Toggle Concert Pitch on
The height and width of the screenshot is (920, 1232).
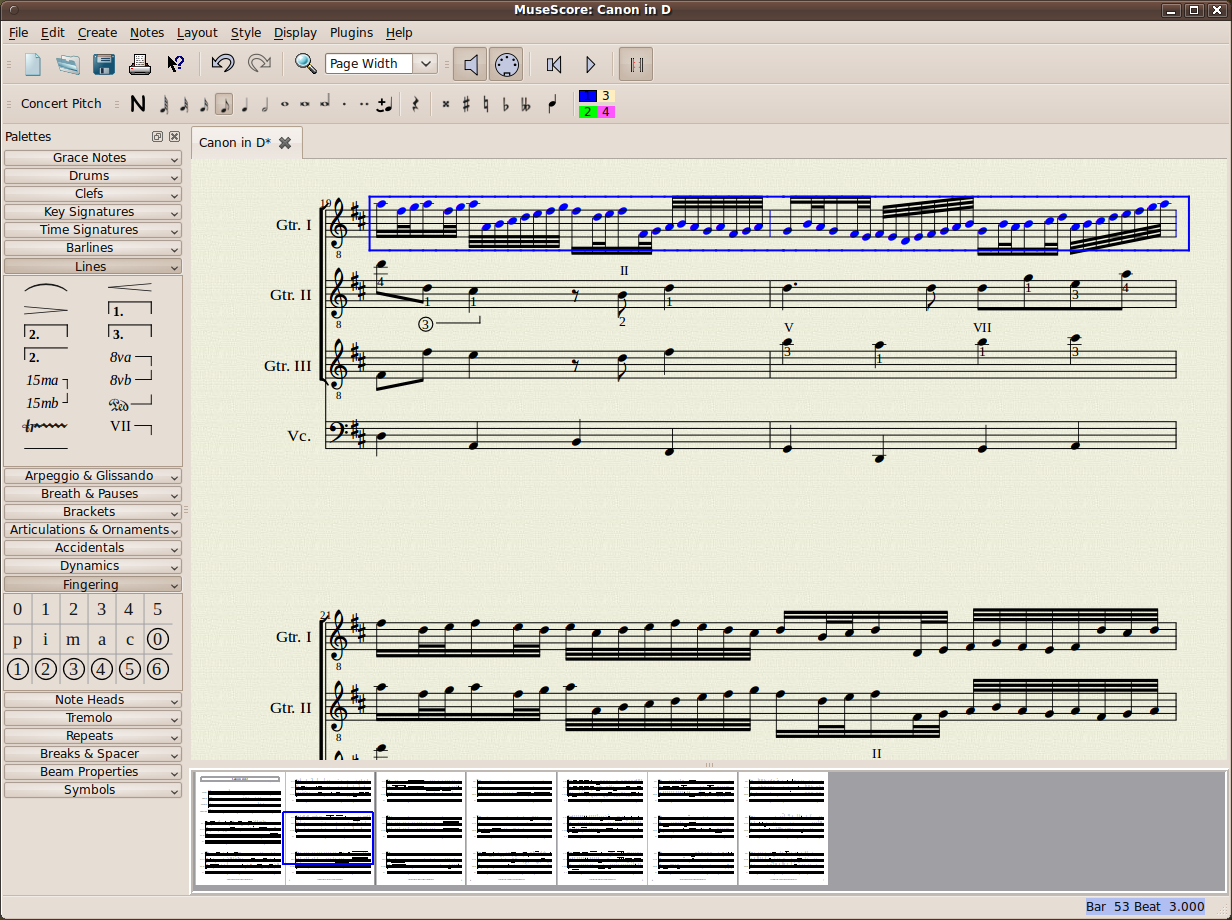pyautogui.click(x=61, y=103)
